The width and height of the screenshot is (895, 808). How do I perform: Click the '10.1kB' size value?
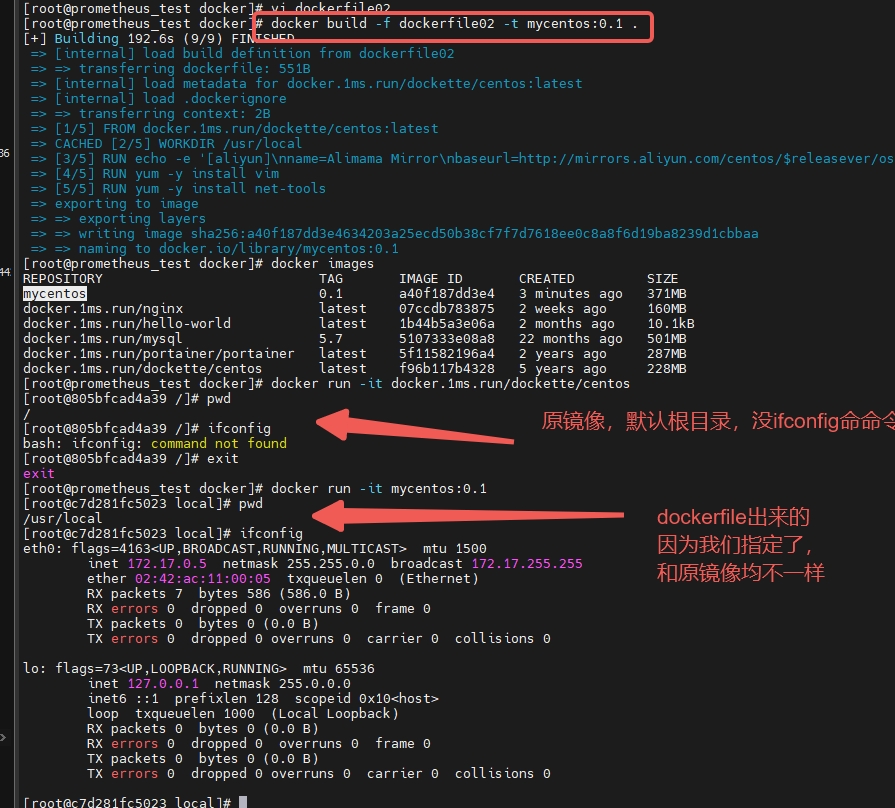click(x=671, y=324)
